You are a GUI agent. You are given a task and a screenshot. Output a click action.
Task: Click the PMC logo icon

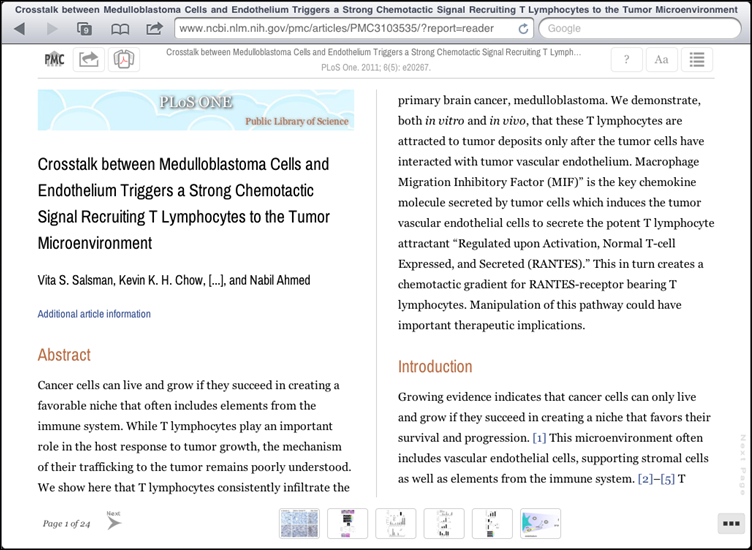54,60
